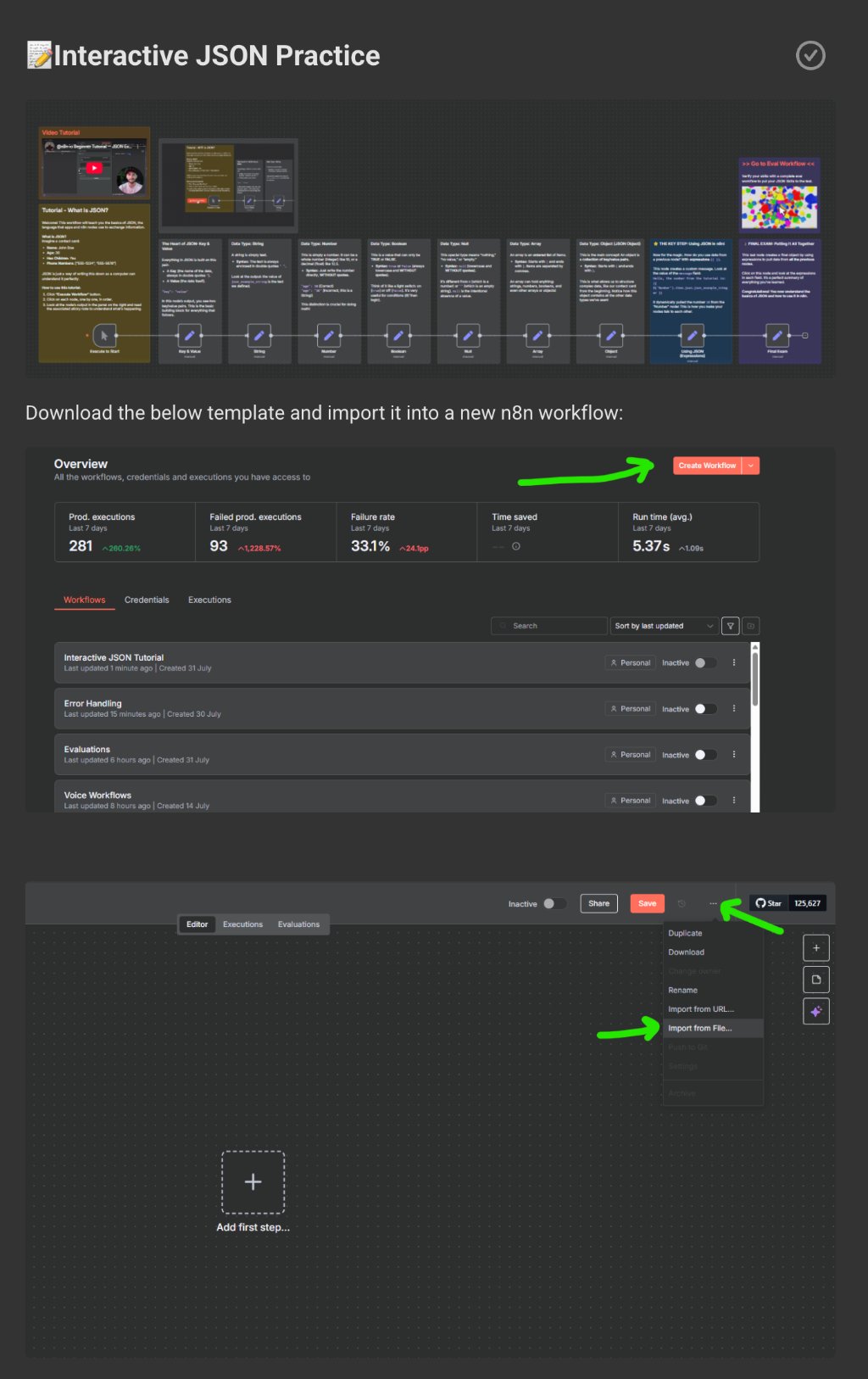Select the Execute to Start trigger node

[x=104, y=336]
